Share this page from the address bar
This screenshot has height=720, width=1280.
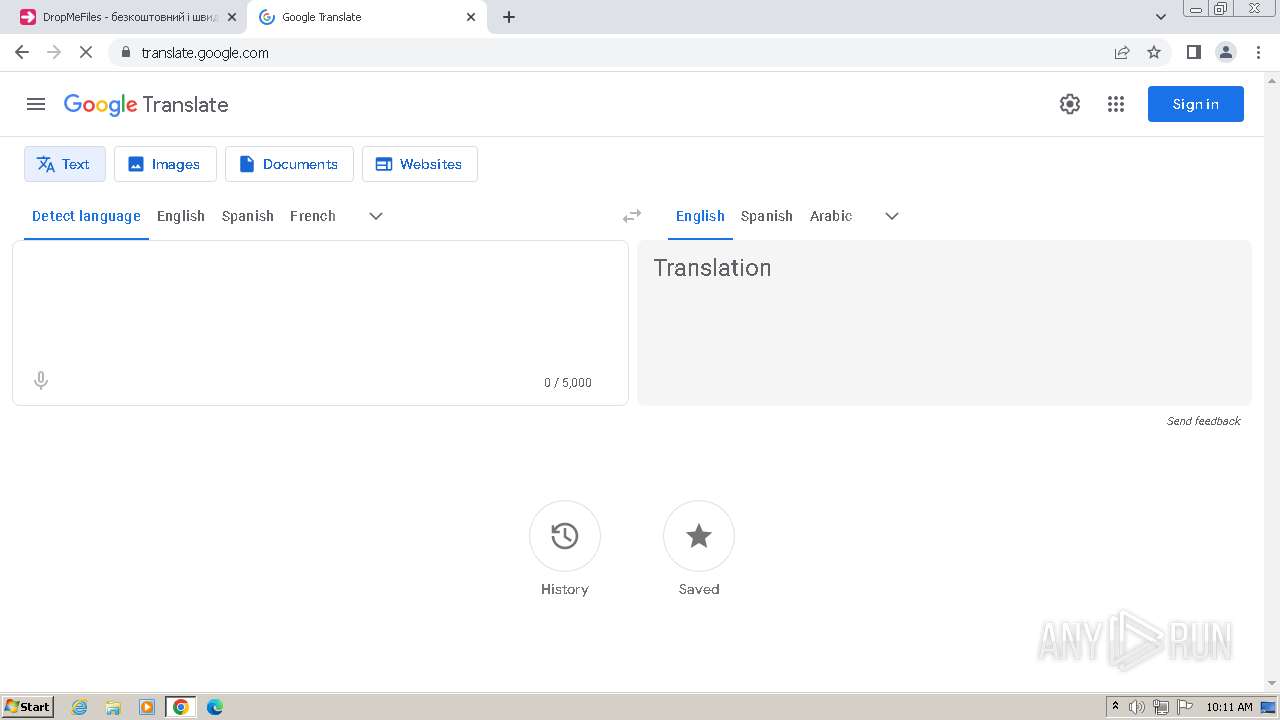pos(1122,52)
